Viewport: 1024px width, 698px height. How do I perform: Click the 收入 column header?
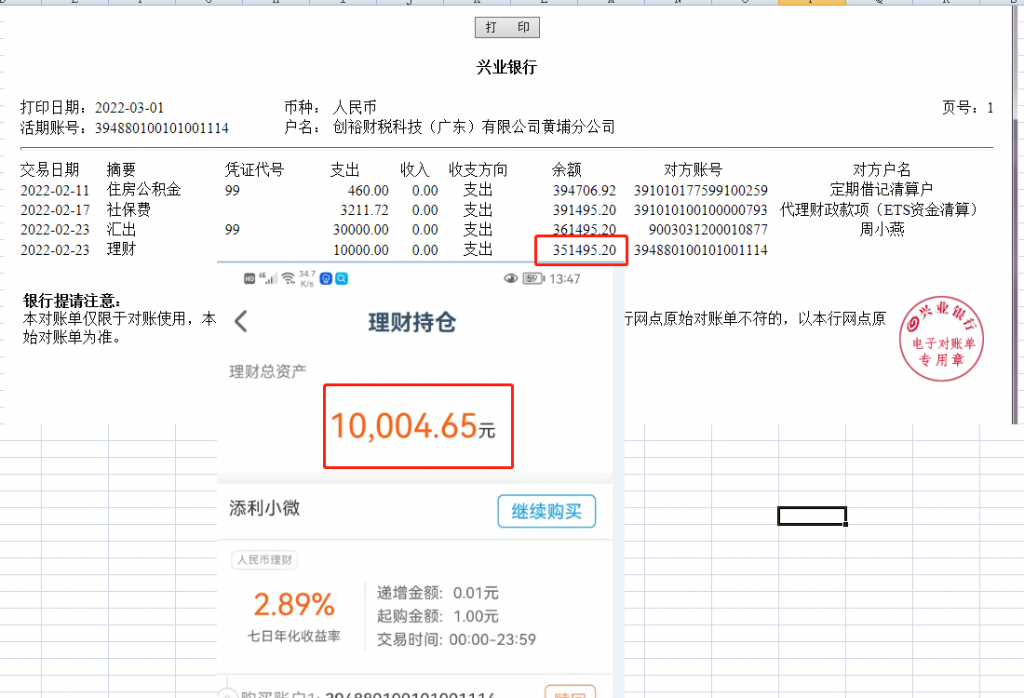[415, 170]
